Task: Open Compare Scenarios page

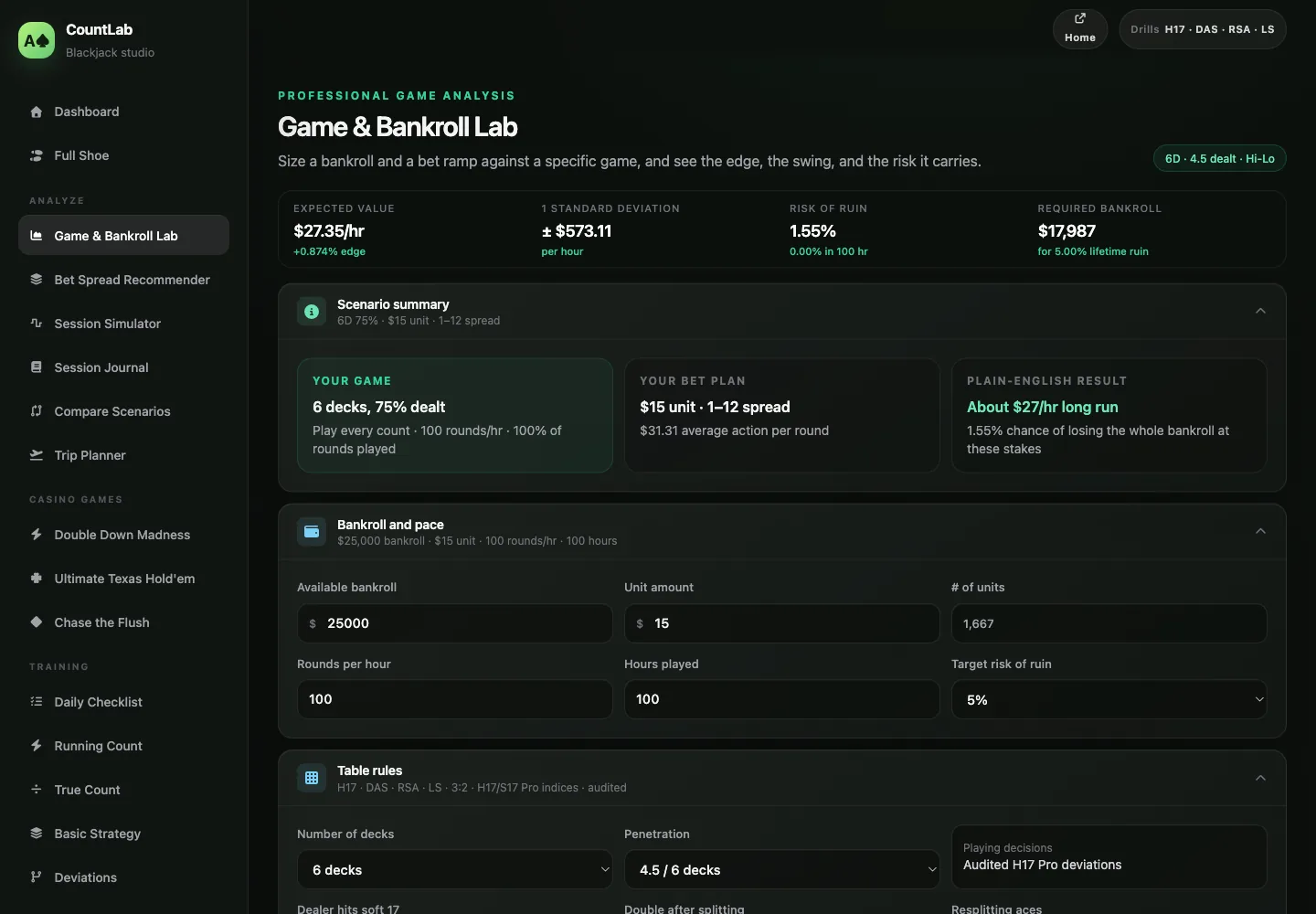Action: click(123, 411)
